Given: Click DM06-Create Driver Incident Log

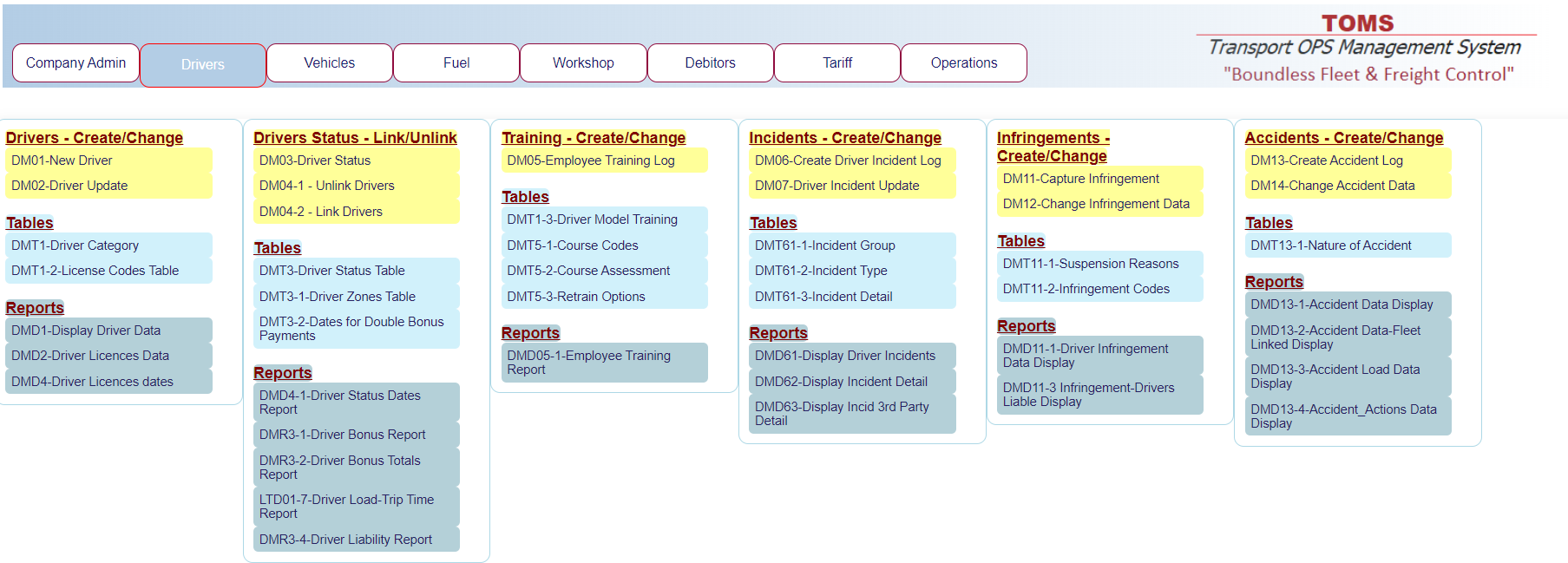Looking at the screenshot, I should pos(847,160).
